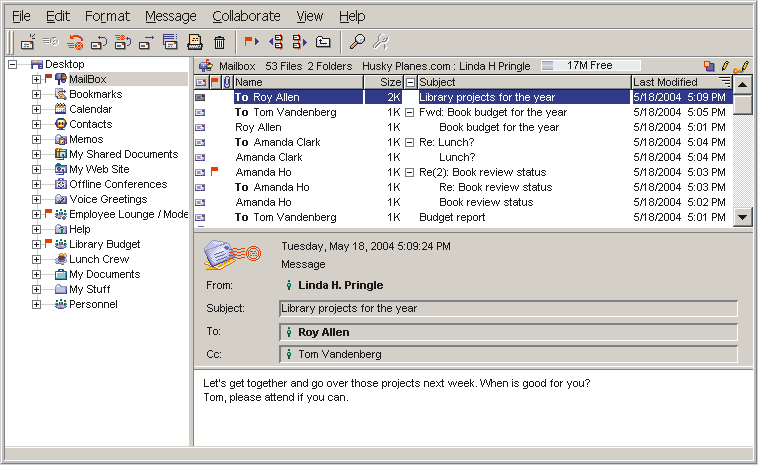The height and width of the screenshot is (465, 758).
Task: Click the Subject field in message preview
Action: (509, 309)
